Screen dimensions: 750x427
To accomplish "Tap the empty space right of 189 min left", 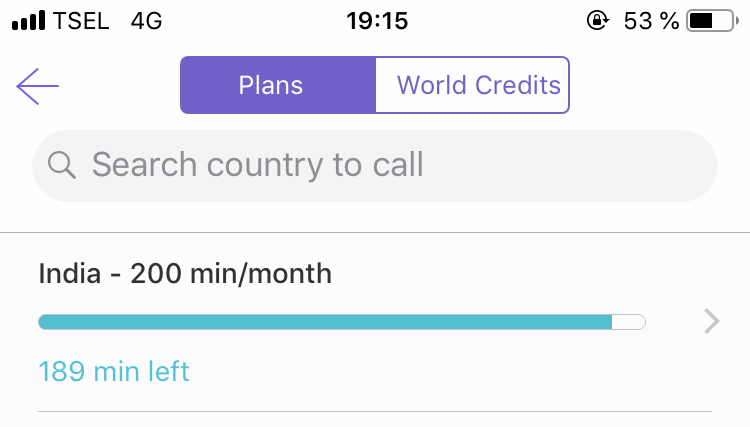I will pos(450,372).
